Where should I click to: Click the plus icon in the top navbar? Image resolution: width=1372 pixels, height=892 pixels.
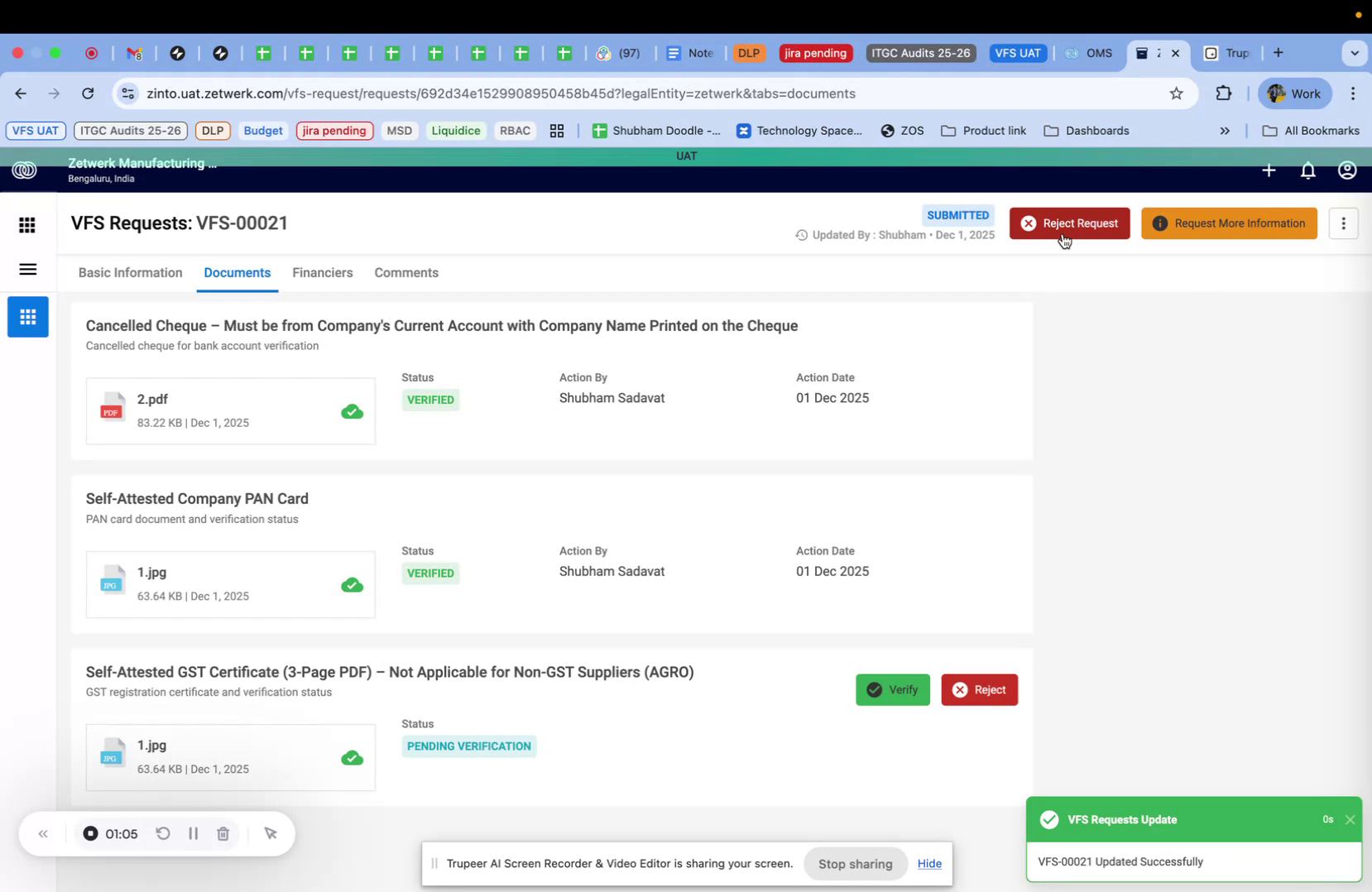point(1268,170)
